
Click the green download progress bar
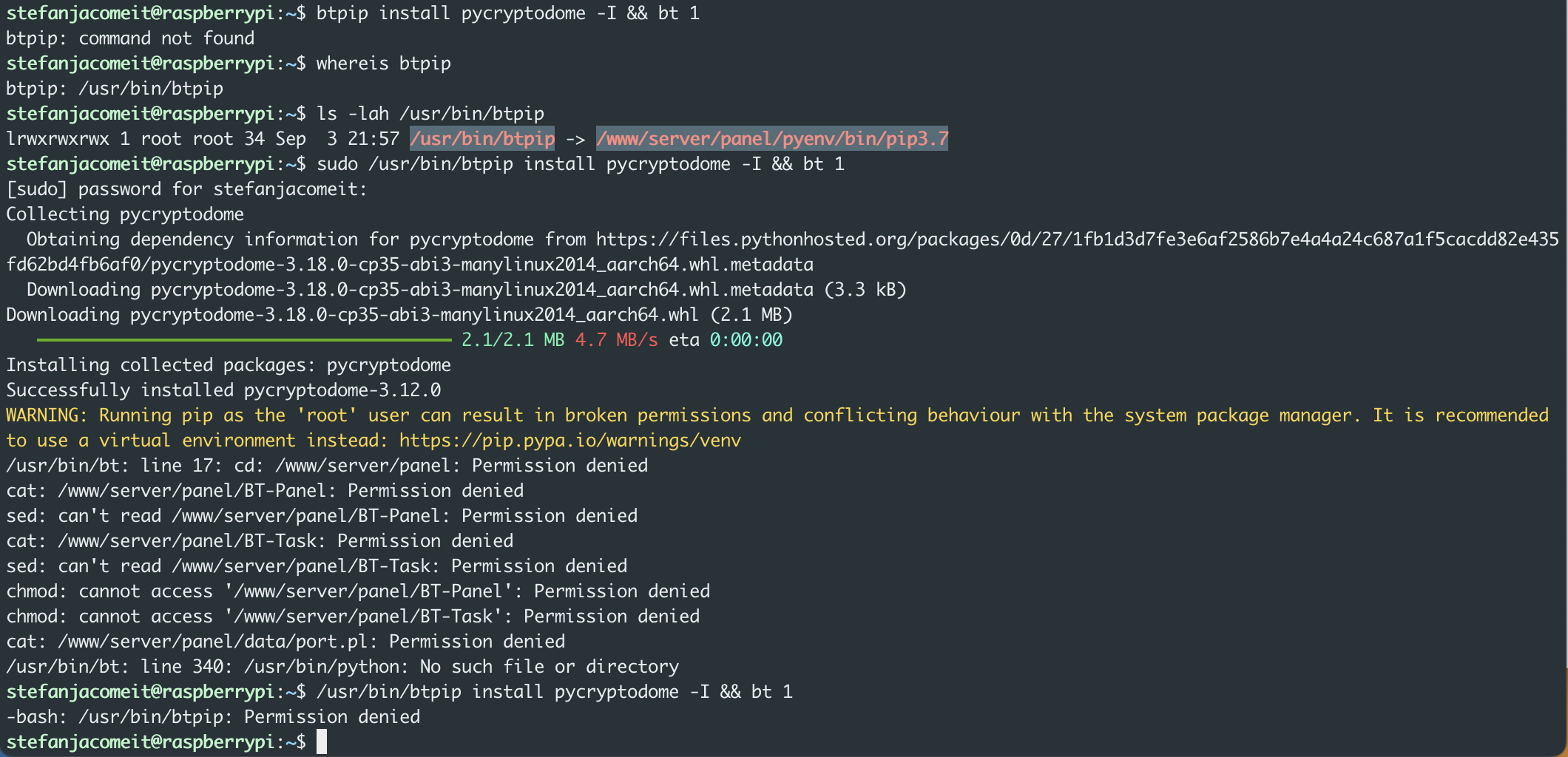[244, 340]
